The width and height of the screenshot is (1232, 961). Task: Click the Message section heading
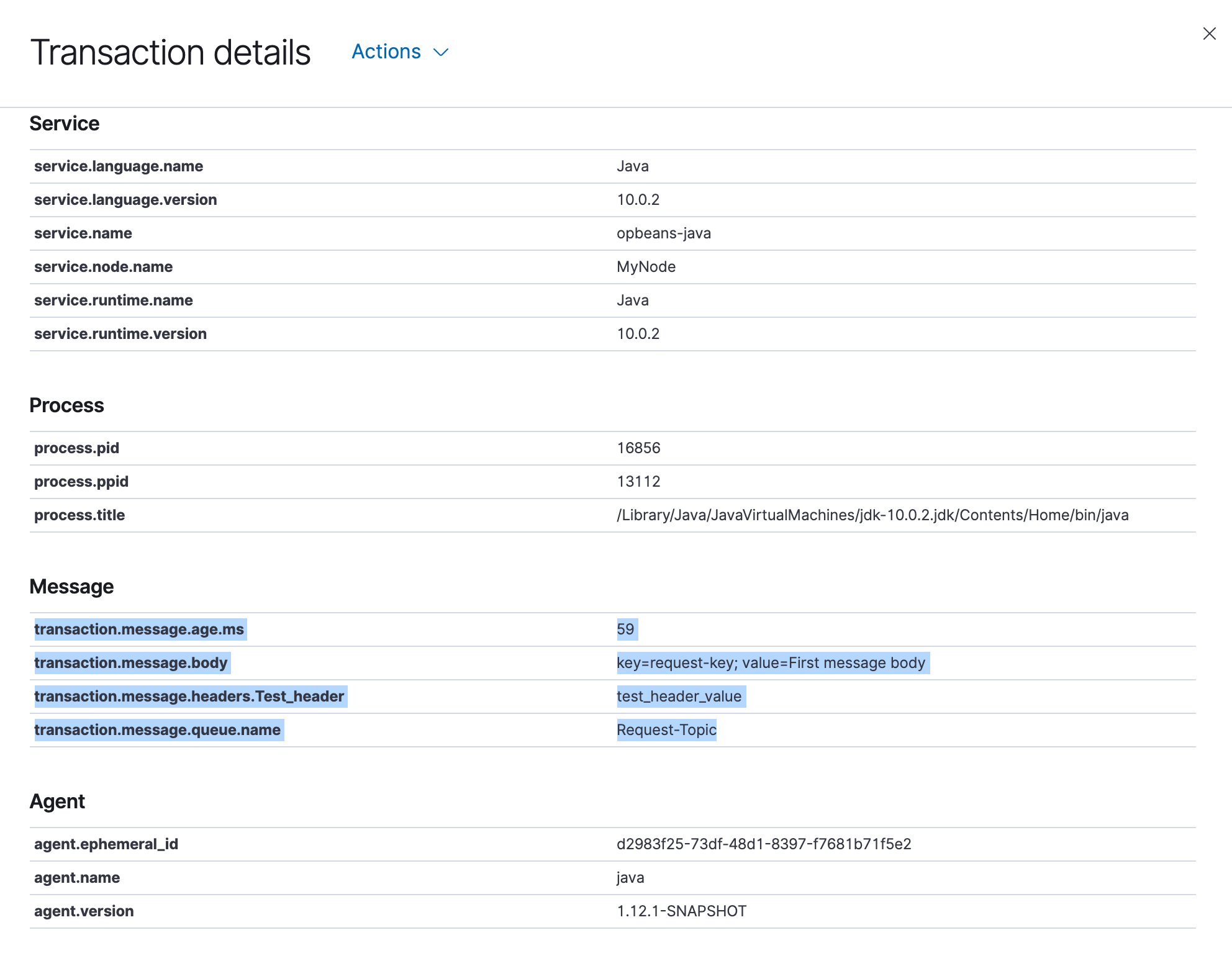[x=71, y=587]
